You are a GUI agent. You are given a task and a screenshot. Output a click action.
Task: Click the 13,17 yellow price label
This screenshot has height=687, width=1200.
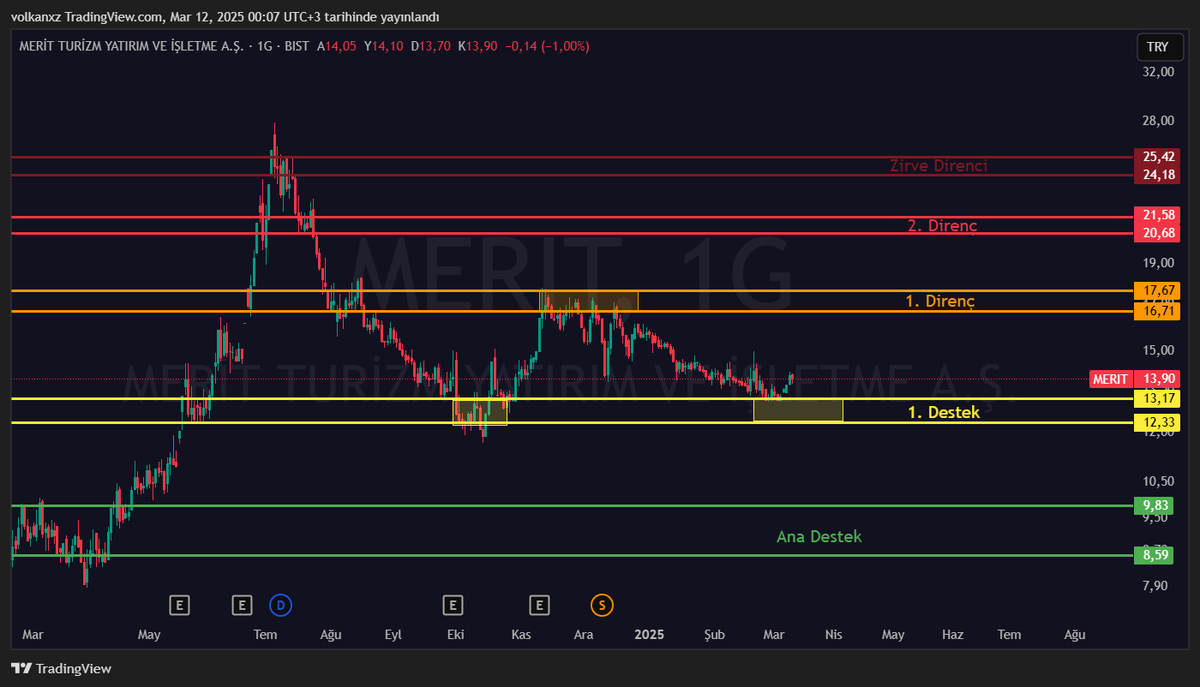pos(1158,399)
